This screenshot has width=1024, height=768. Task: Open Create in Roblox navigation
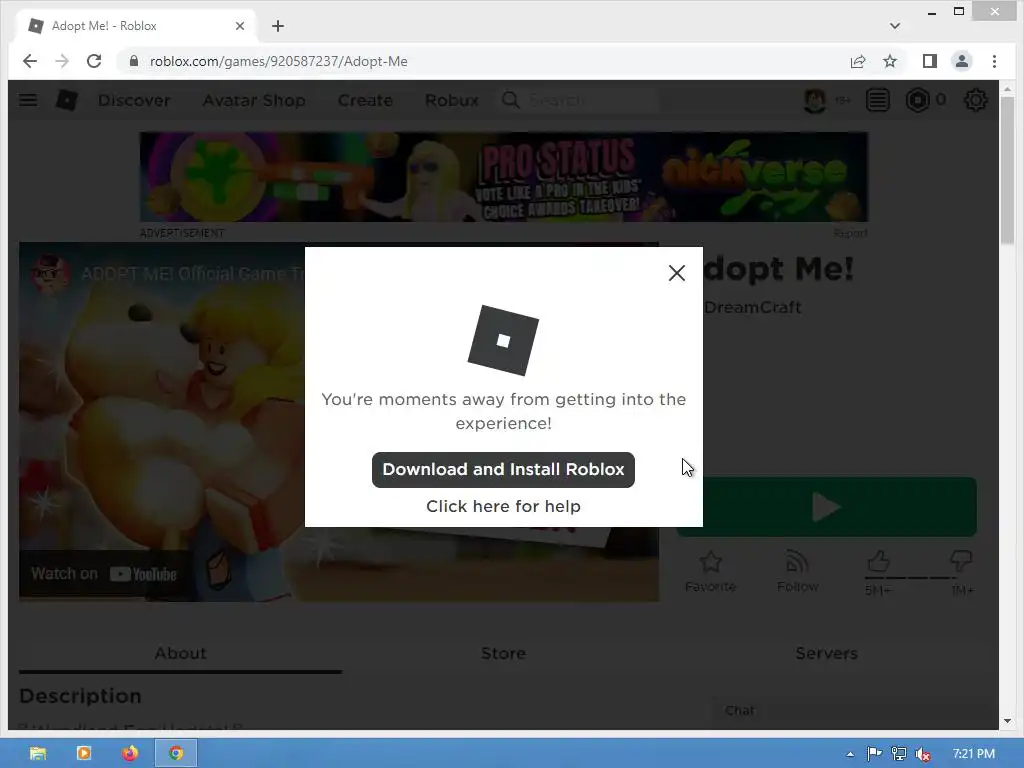coord(365,101)
